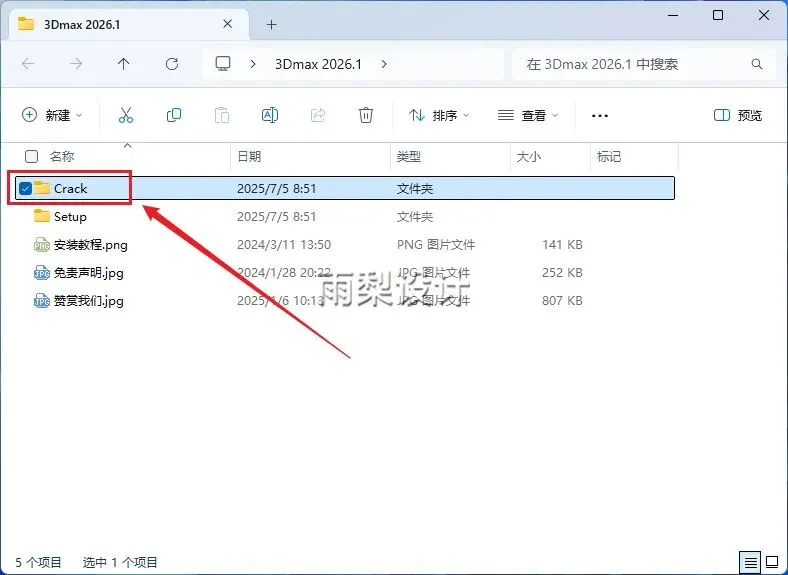
Task: Click the Copy icon in toolbar
Action: pos(174,115)
